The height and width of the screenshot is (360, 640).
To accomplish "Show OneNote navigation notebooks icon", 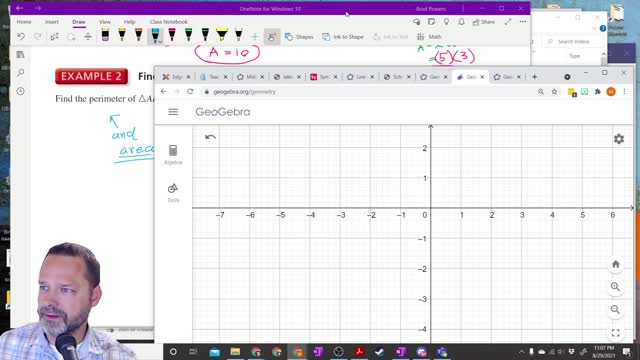I will pyautogui.click(x=20, y=54).
